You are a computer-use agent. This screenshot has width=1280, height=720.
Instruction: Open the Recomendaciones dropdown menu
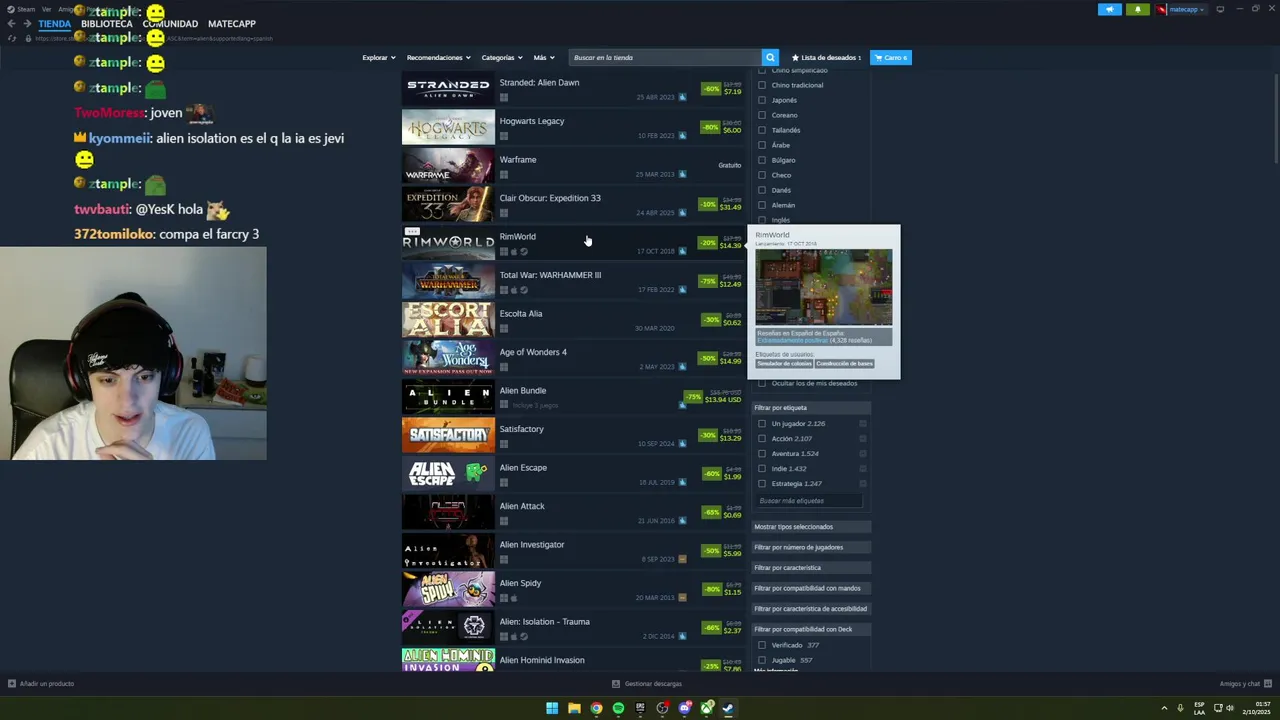pos(439,58)
